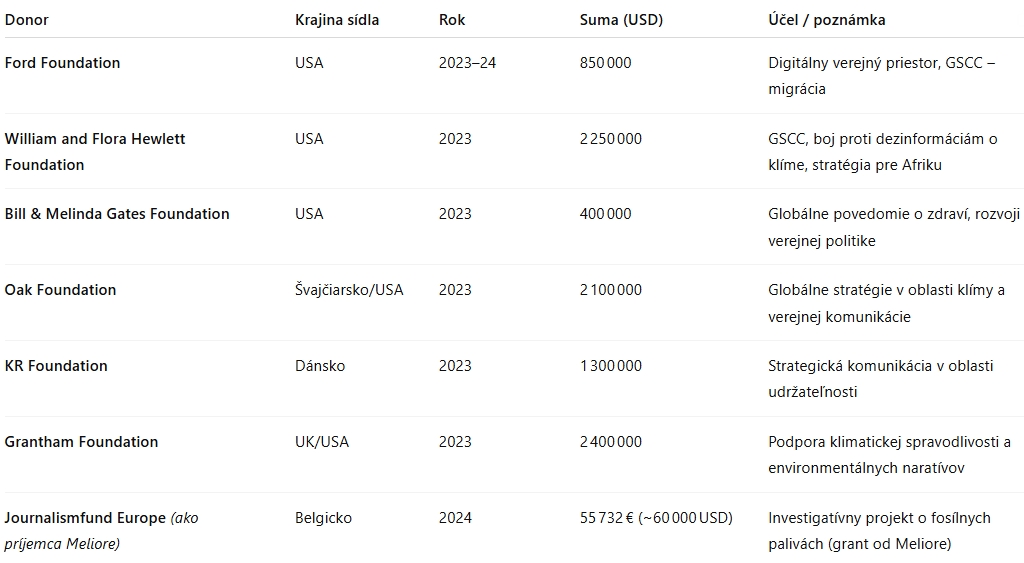Click Bill & Melinda Gates Foundation cell
This screenshot has width=1024, height=563.
coord(117,214)
